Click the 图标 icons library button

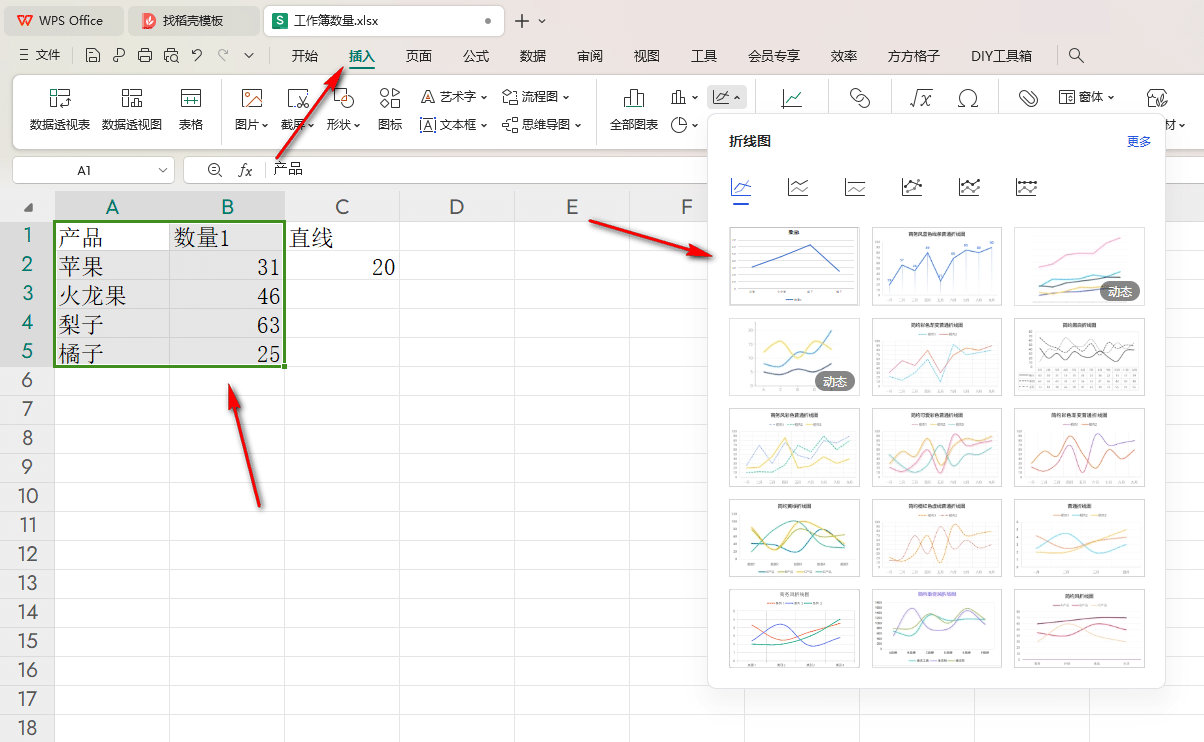coord(390,110)
